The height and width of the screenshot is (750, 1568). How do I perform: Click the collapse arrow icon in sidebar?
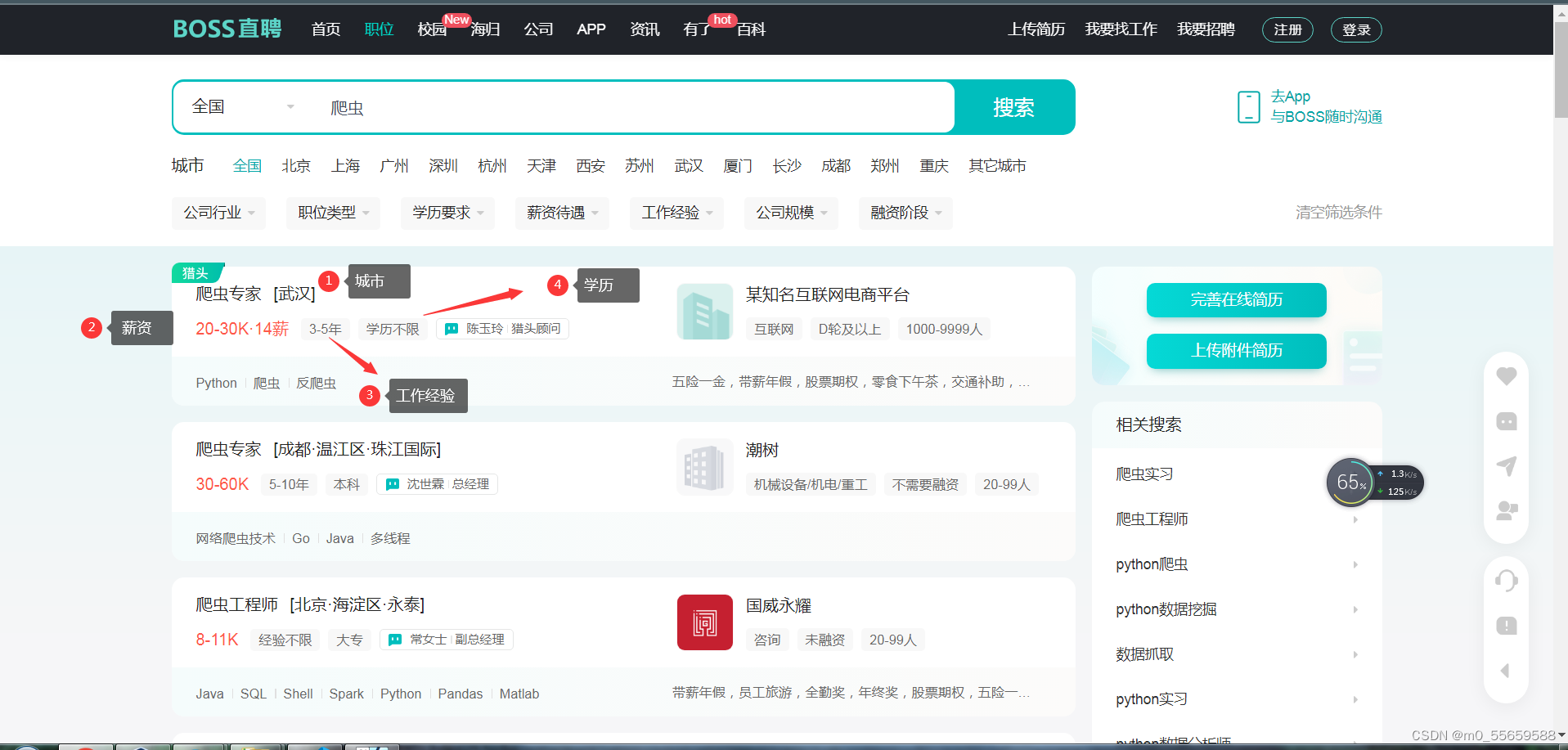[x=1505, y=671]
